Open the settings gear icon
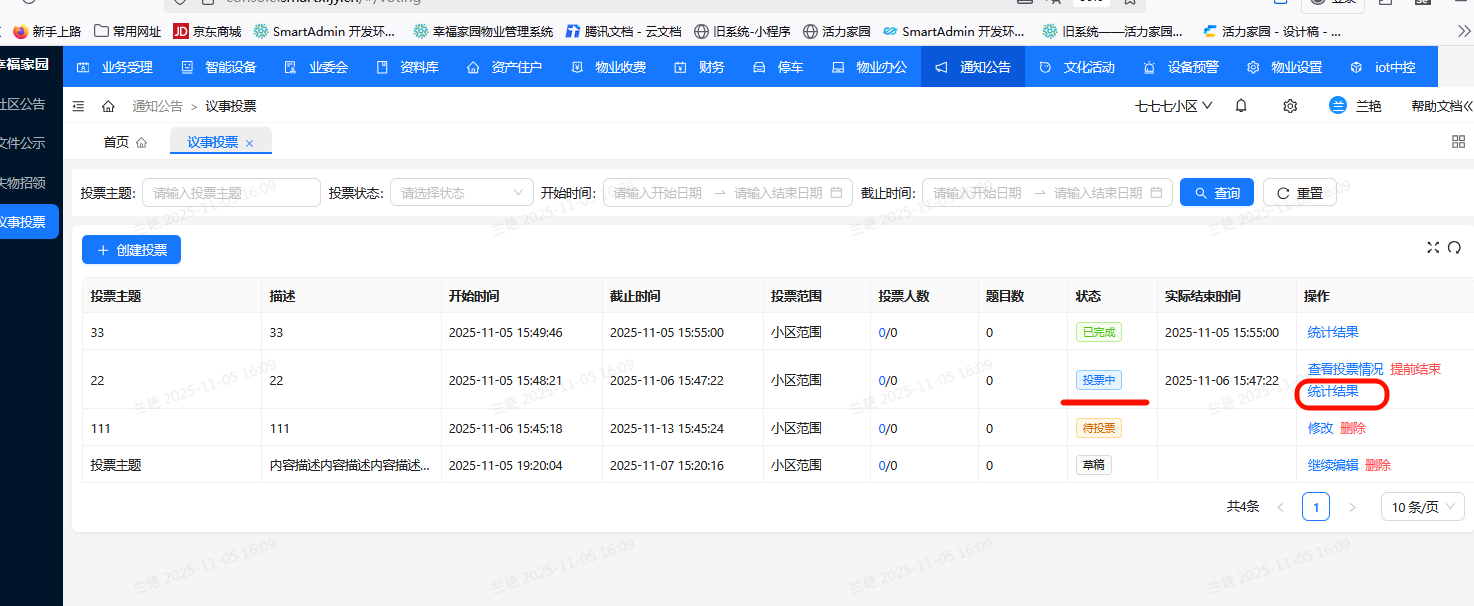 (x=1289, y=105)
